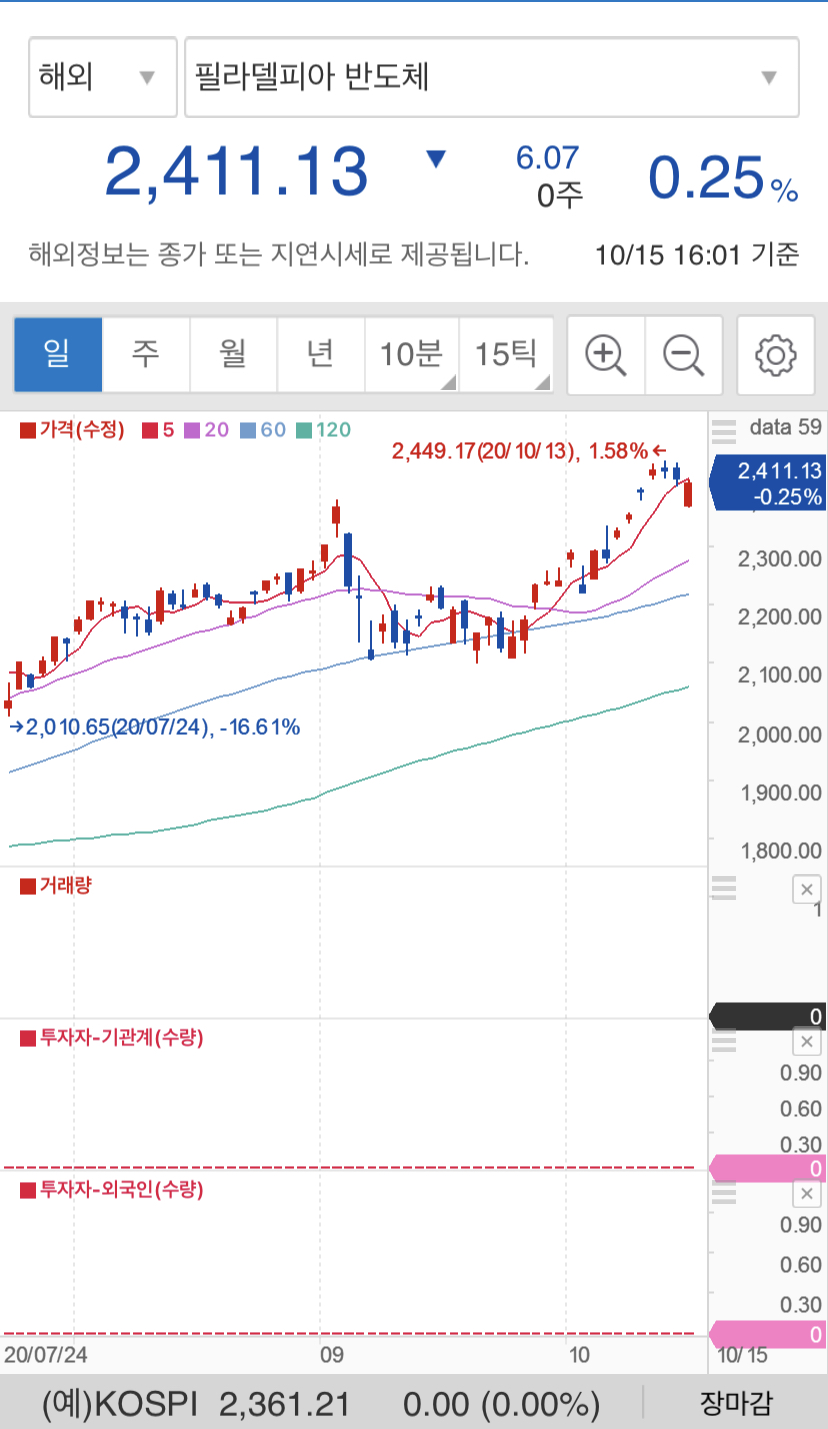Image resolution: width=828 pixels, height=1429 pixels.
Task: Tap the 0.25% change percentage
Action: tap(724, 178)
